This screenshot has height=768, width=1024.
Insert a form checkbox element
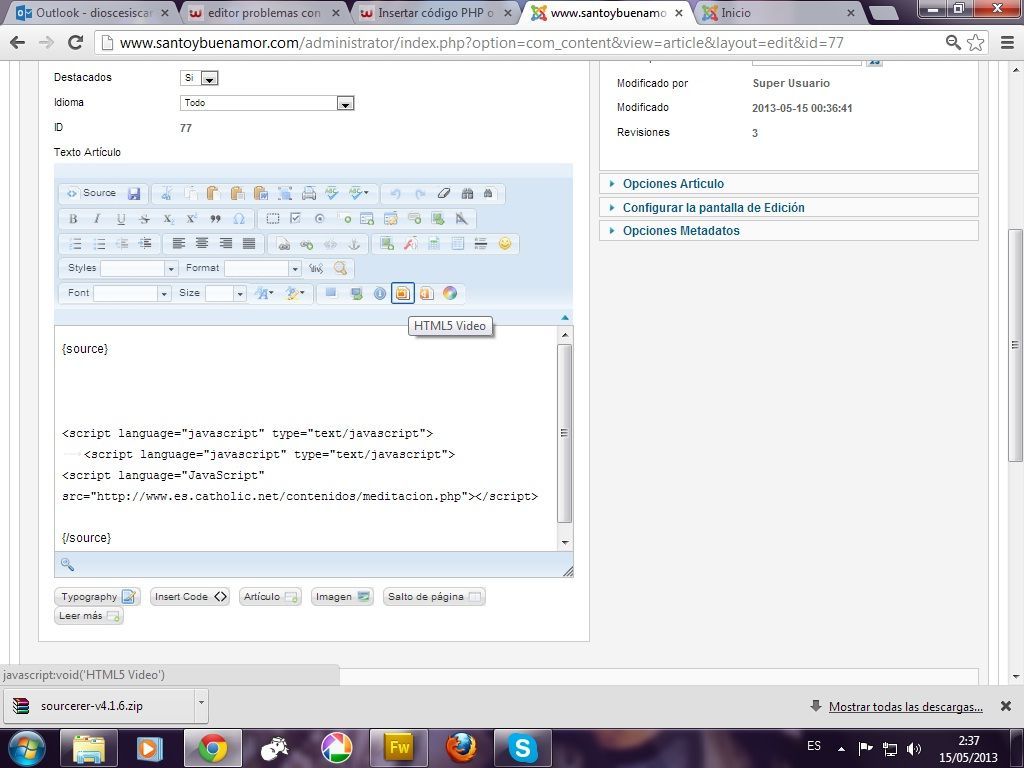coord(295,219)
